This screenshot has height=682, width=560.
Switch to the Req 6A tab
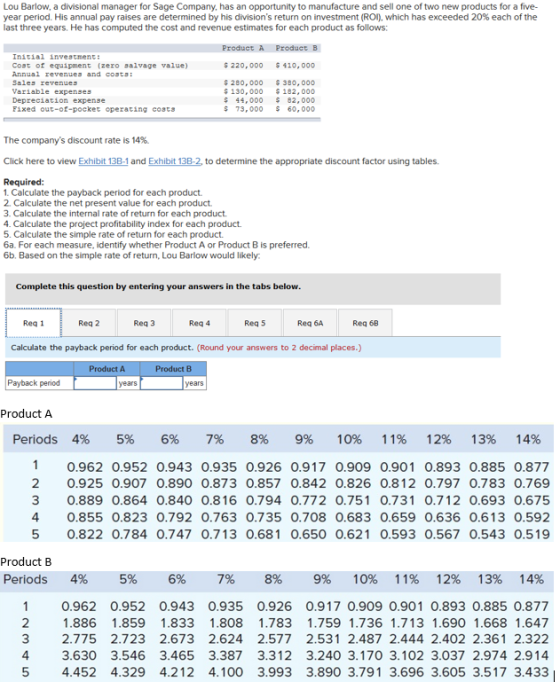(310, 323)
